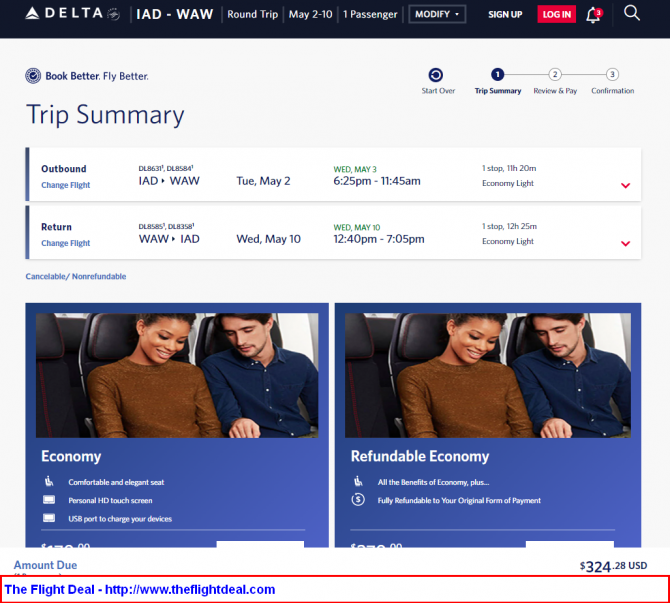This screenshot has width=670, height=603.
Task: Click the 12:40pm - 7:05pm return times
Action: [x=379, y=239]
